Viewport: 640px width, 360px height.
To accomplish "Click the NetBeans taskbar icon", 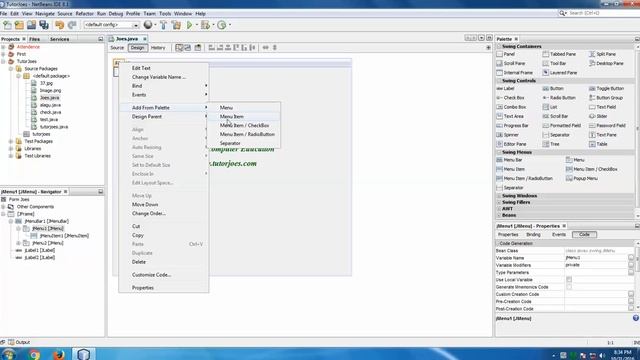I will click(x=84, y=354).
